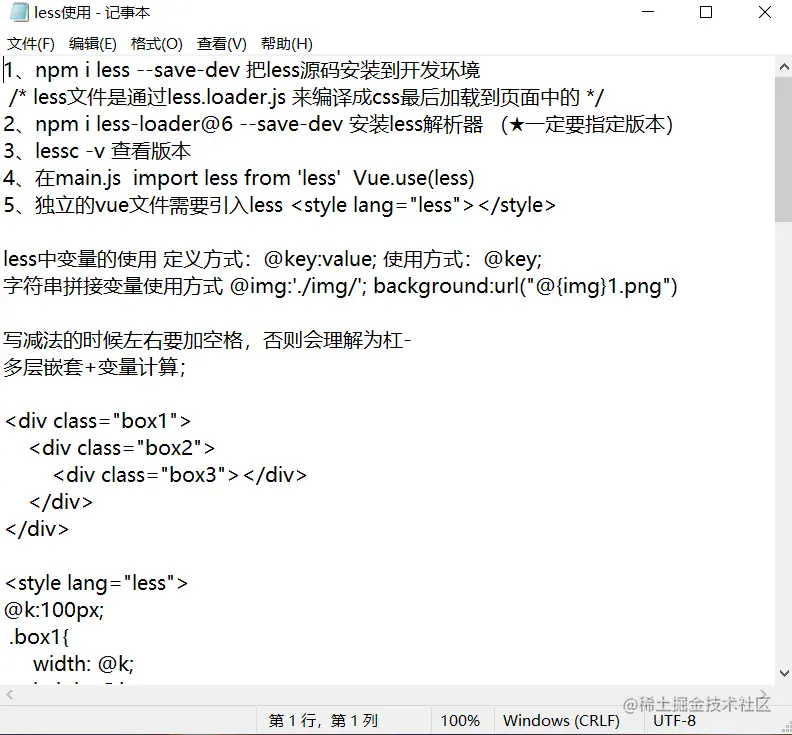Click the vertical scrollbar thumb
The height and width of the screenshot is (735, 792).
click(x=784, y=149)
